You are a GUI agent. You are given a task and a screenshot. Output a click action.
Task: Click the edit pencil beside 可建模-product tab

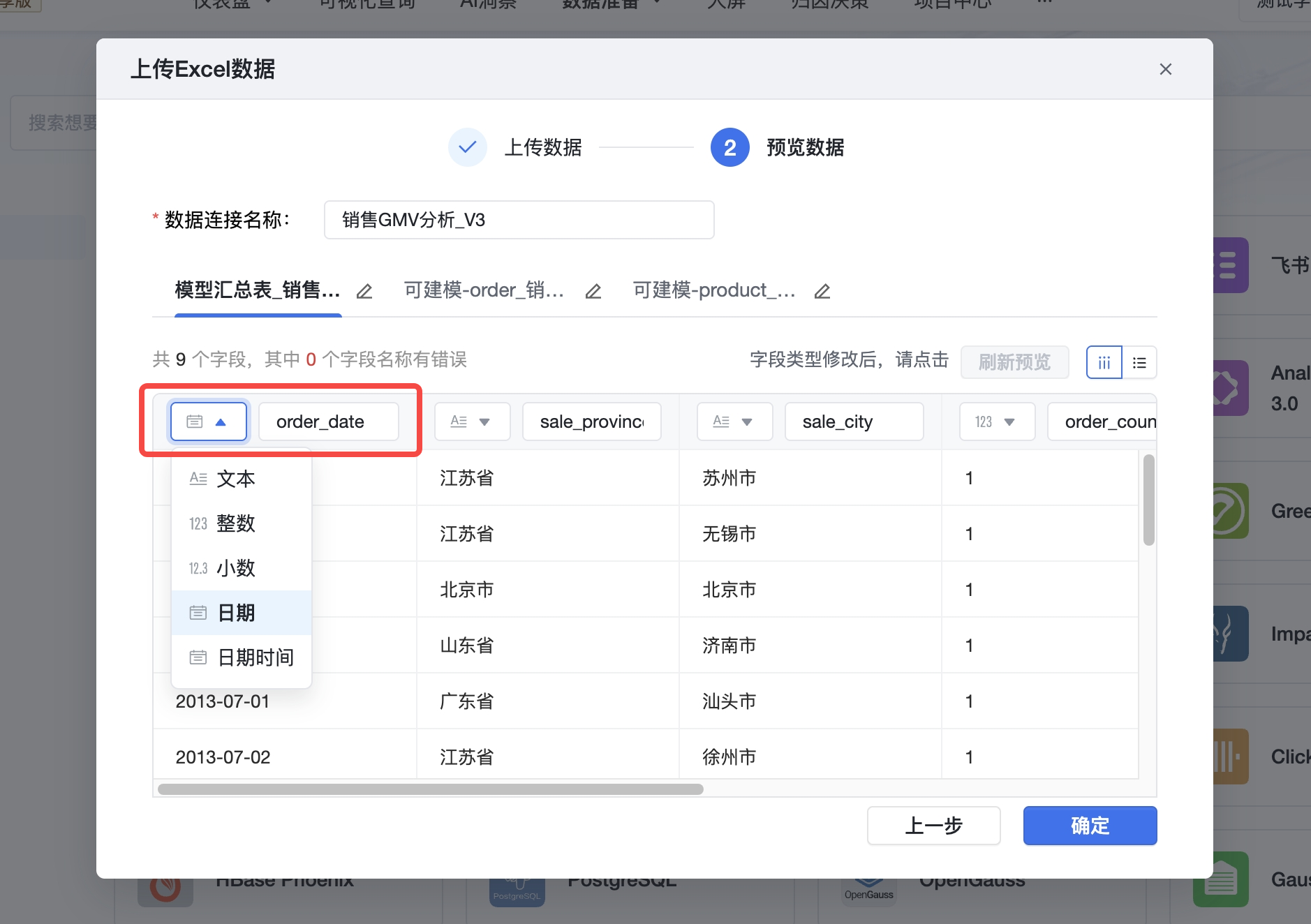[x=822, y=291]
